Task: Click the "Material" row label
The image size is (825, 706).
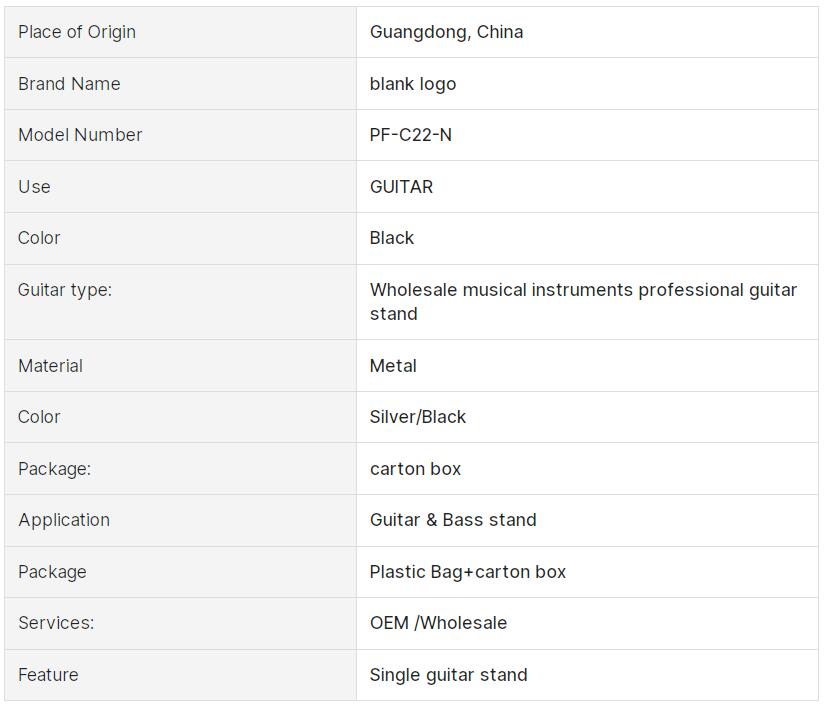Action: pyautogui.click(x=50, y=366)
